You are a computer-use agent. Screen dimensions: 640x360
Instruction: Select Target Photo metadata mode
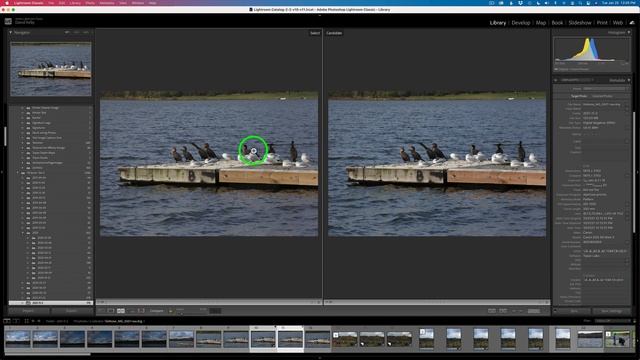pyautogui.click(x=578, y=96)
